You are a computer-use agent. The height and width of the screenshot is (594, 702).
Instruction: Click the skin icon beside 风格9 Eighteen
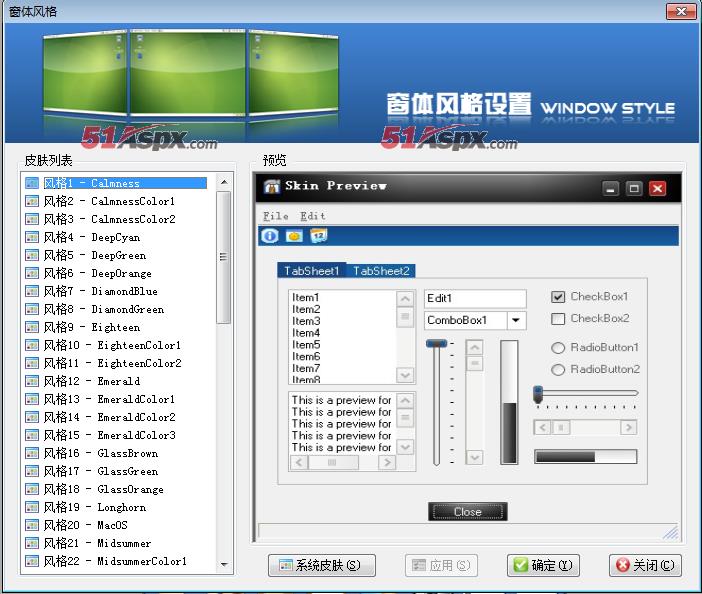pyautogui.click(x=32, y=327)
